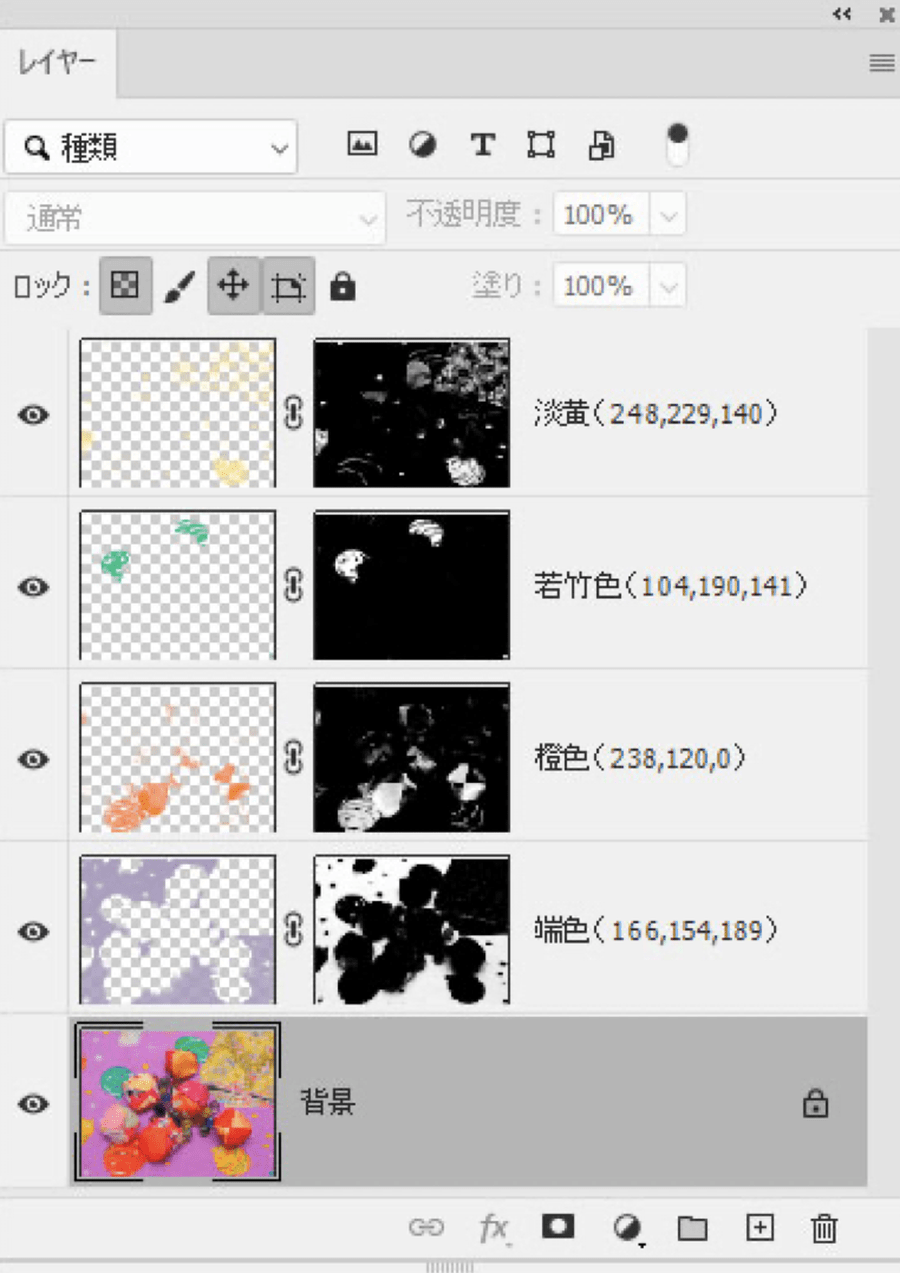Open the layers panel options menu
900x1273 pixels.
881,64
